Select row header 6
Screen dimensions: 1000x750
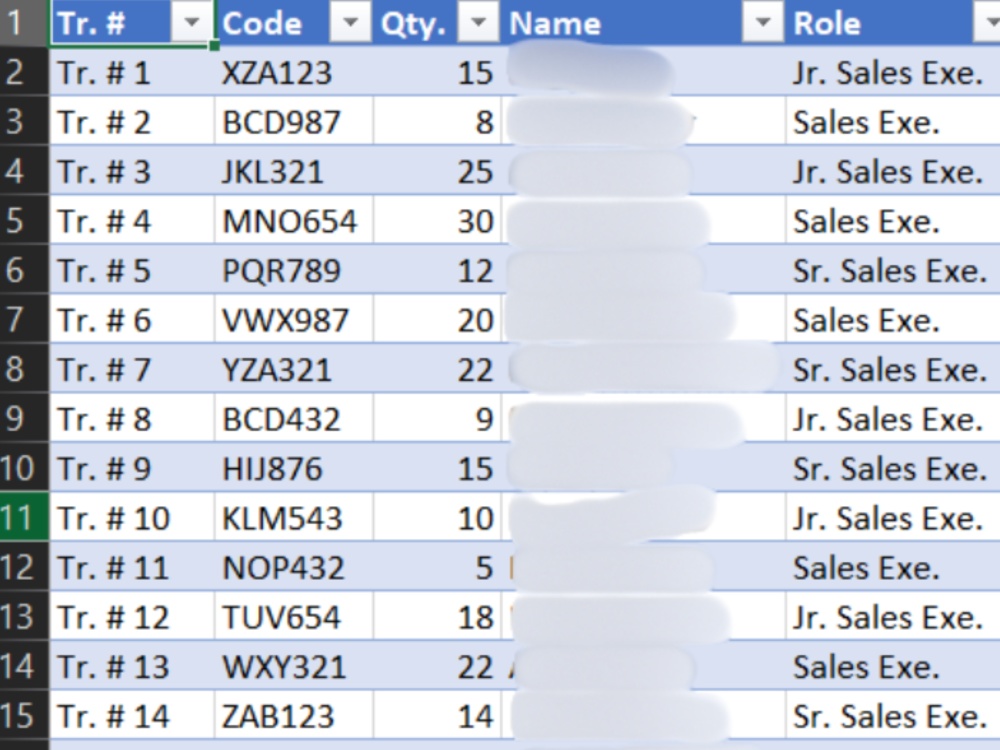click(x=24, y=270)
